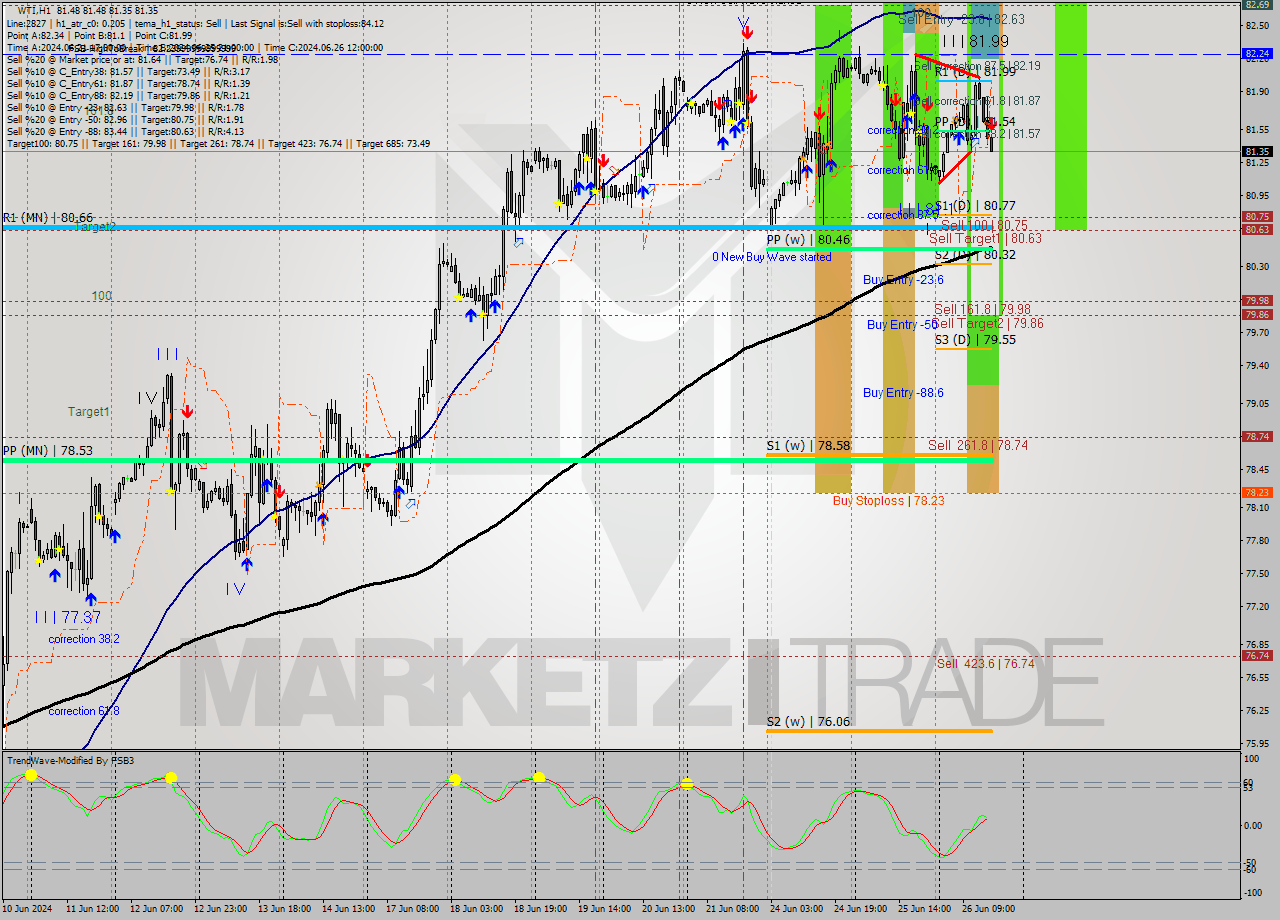Click the 'correction 38.2' label
This screenshot has height=920, width=1280.
[x=85, y=639]
